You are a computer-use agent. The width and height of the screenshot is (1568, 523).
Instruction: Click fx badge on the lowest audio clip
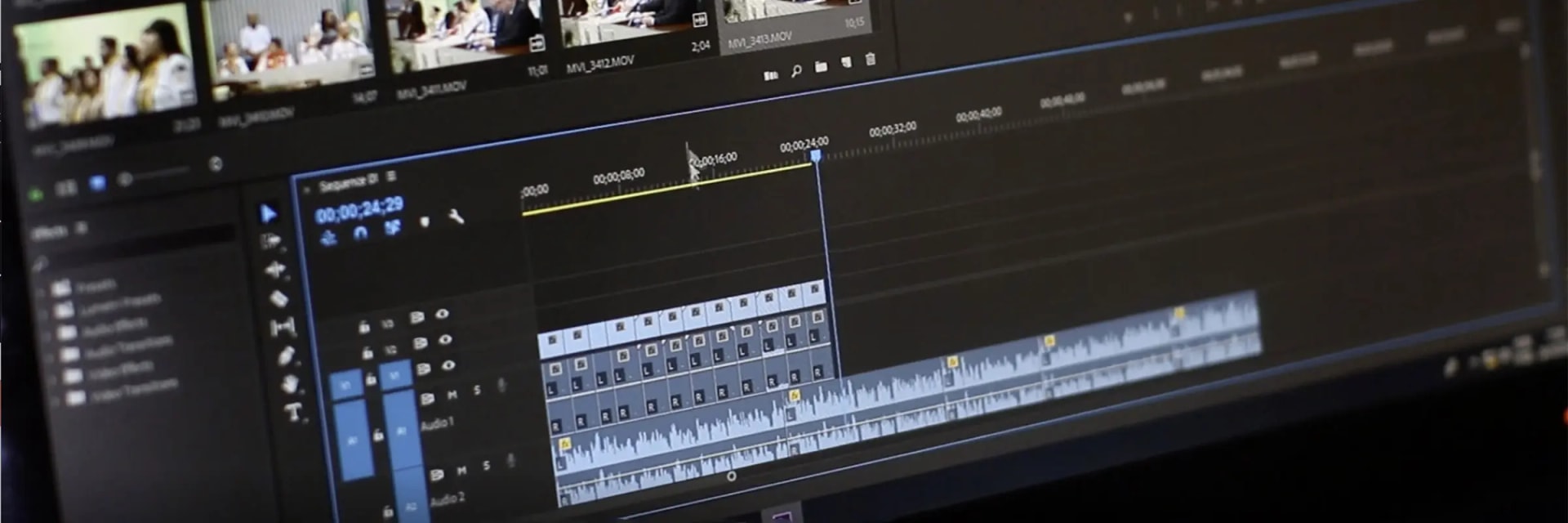[x=564, y=444]
